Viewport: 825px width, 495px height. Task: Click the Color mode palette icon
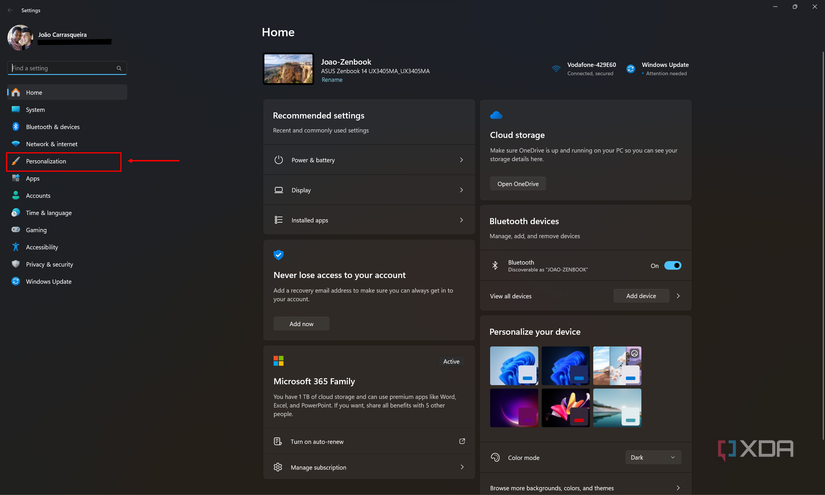point(495,457)
